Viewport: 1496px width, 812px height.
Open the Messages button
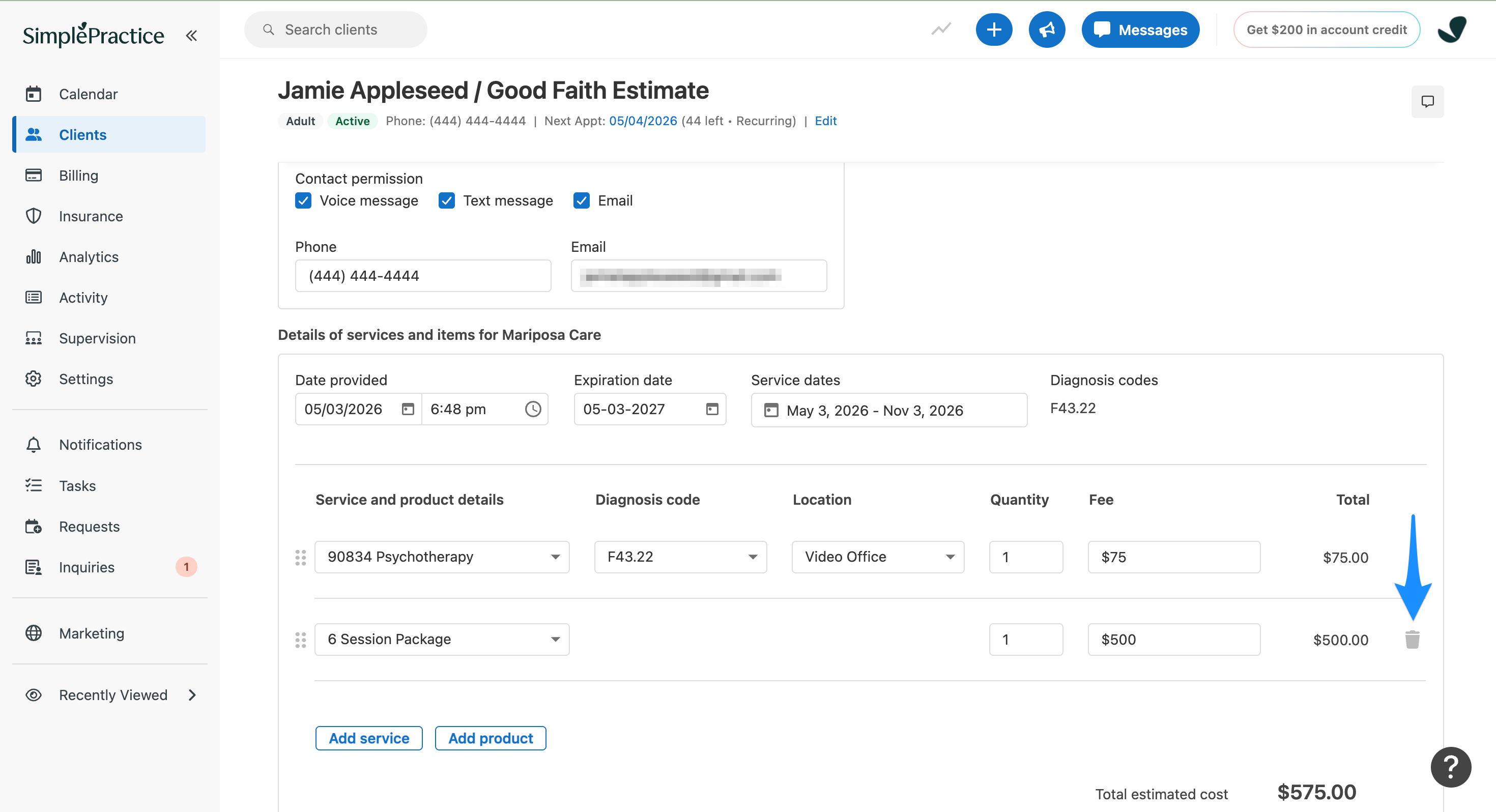[1140, 30]
